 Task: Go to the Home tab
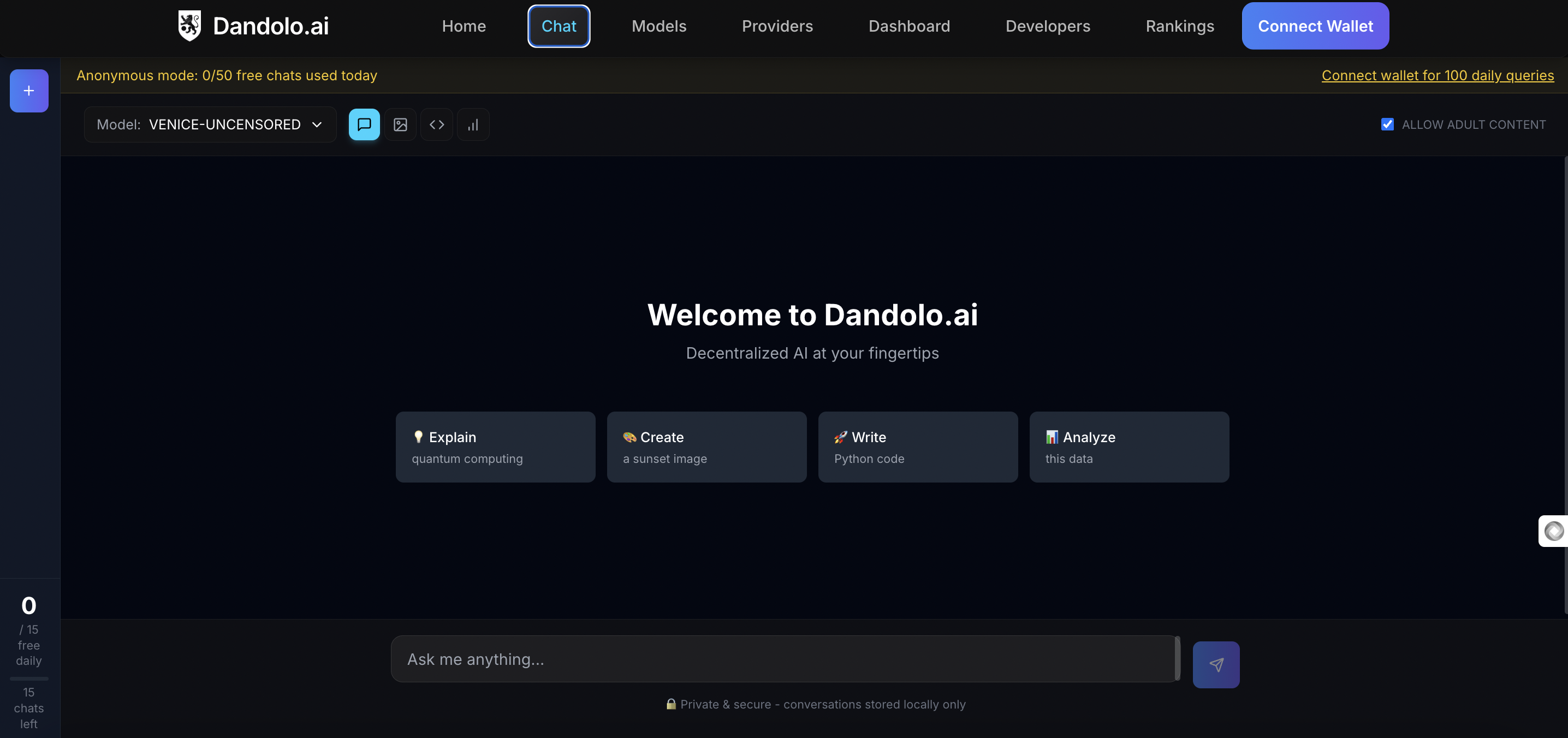click(464, 26)
